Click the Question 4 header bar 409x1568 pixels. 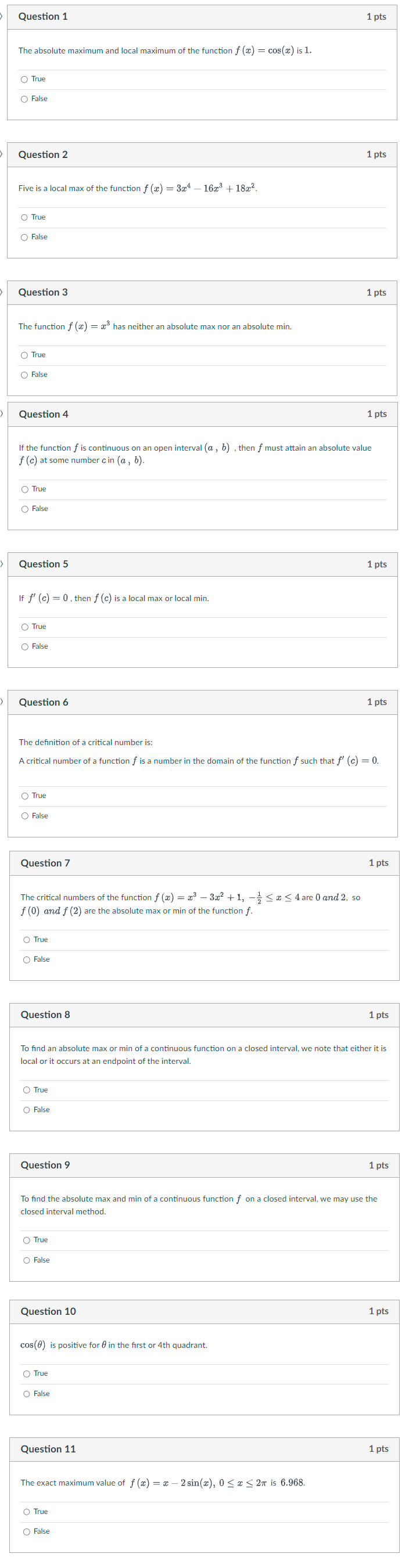[204, 414]
